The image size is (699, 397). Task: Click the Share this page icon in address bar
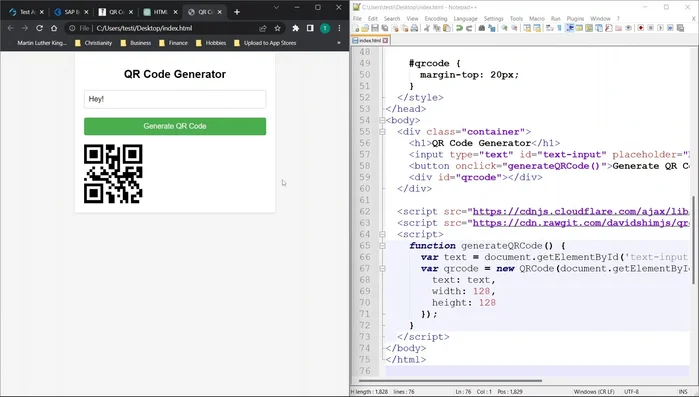(x=263, y=28)
